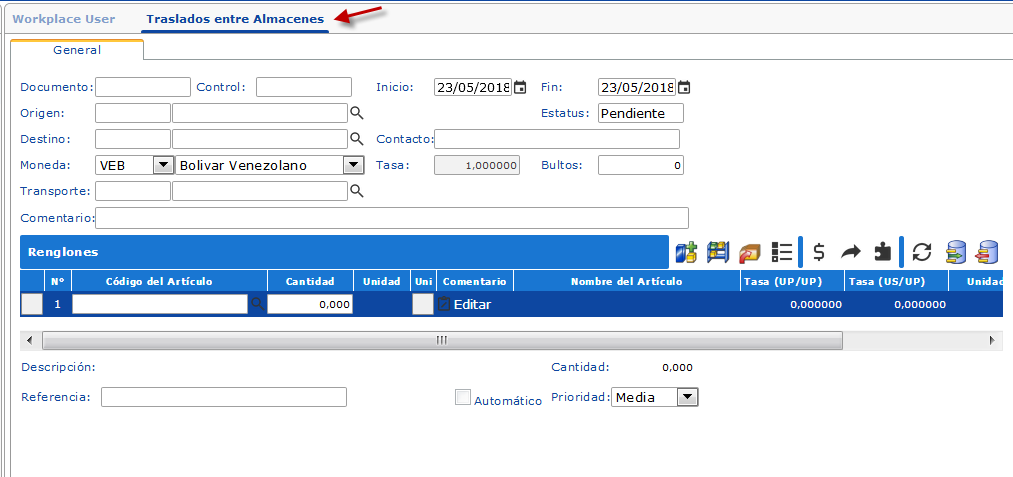Select the row 1 selector box
The height and width of the screenshot is (477, 1013).
coord(32,304)
